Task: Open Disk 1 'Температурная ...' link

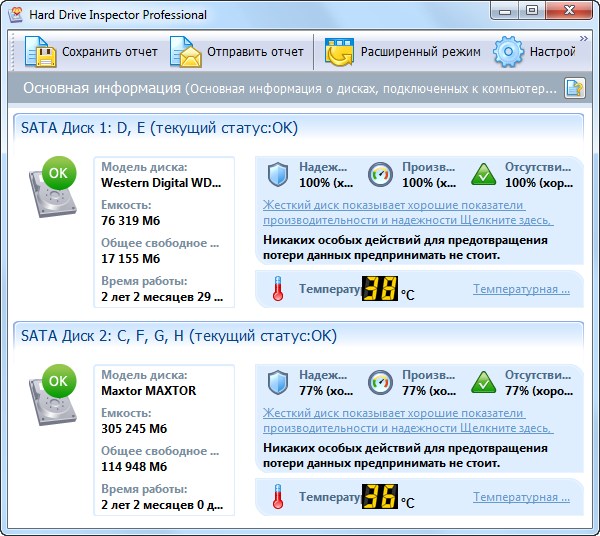Action: click(522, 289)
